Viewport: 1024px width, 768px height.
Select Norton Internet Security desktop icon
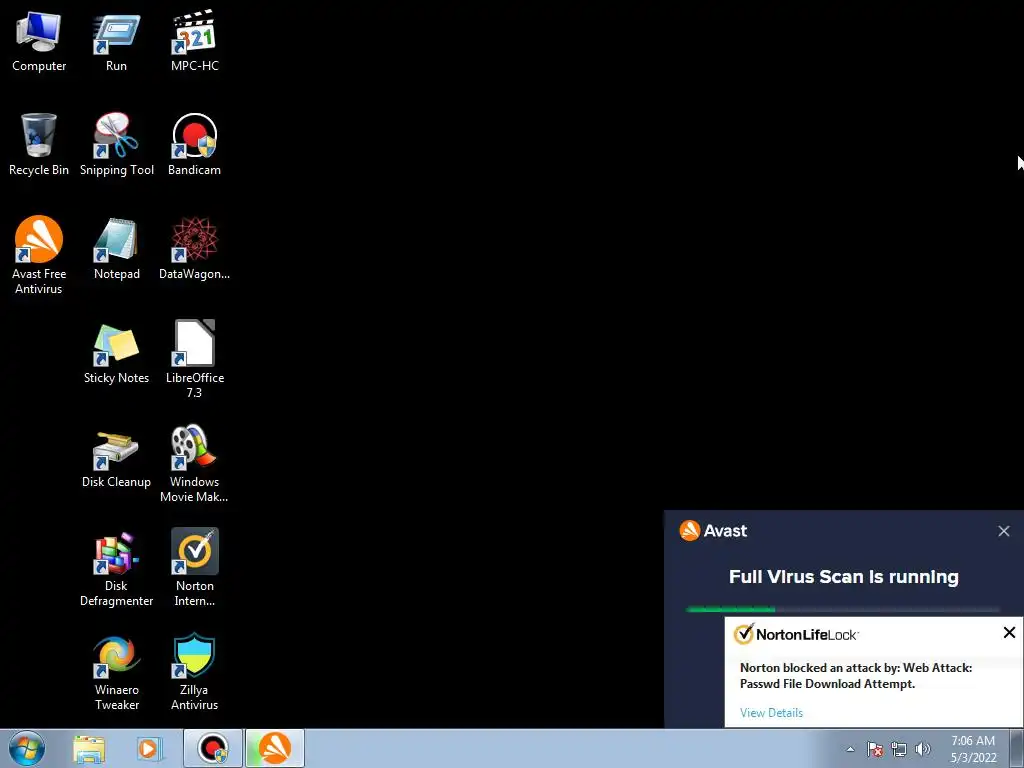194,567
